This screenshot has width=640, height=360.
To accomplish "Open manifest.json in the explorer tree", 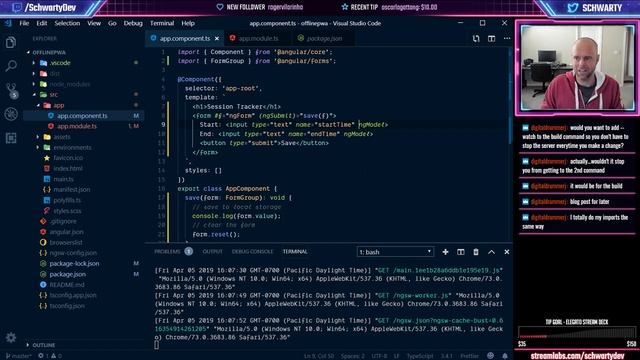I will point(72,189).
